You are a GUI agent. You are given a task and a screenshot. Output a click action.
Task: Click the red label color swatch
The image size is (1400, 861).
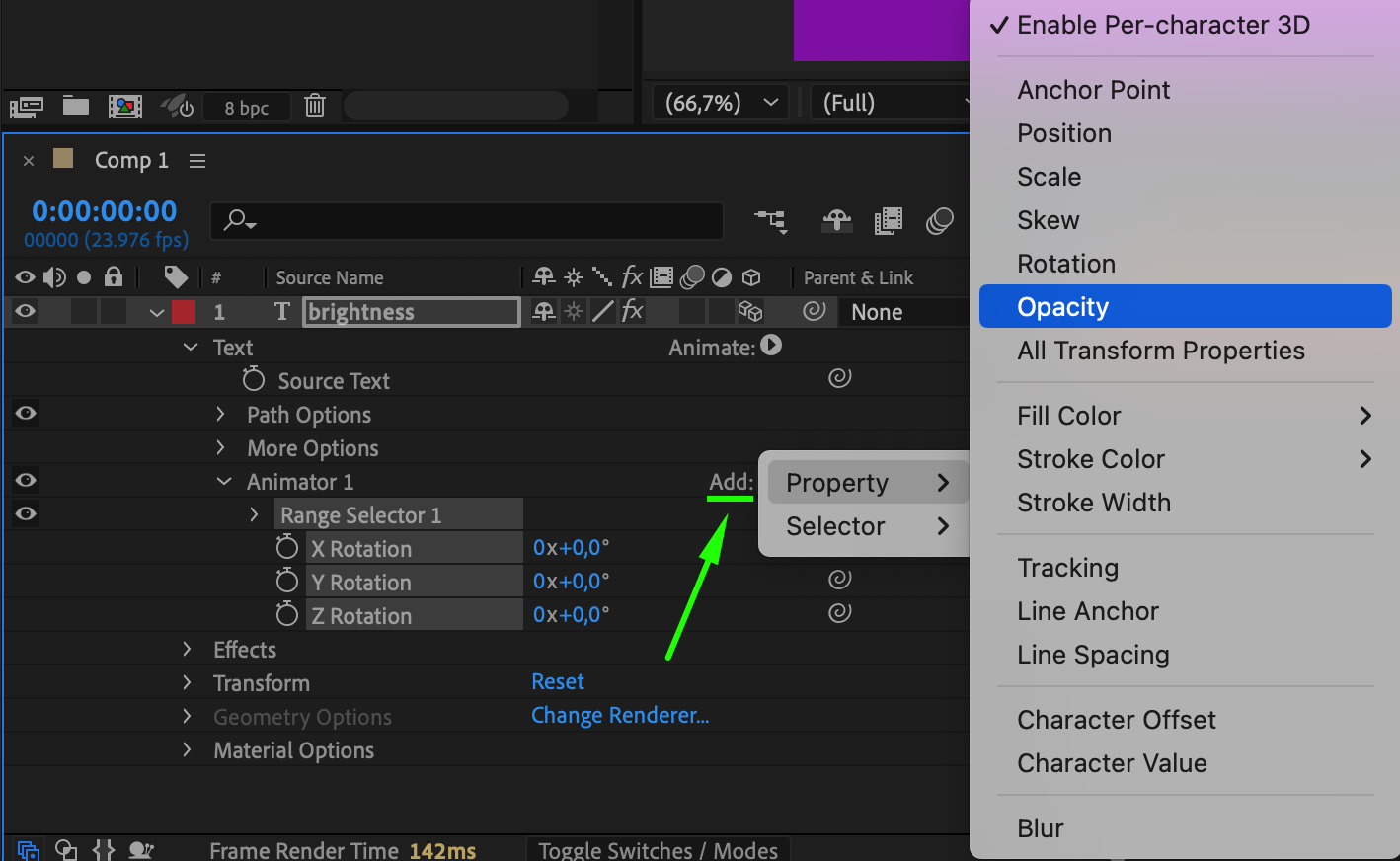point(184,312)
